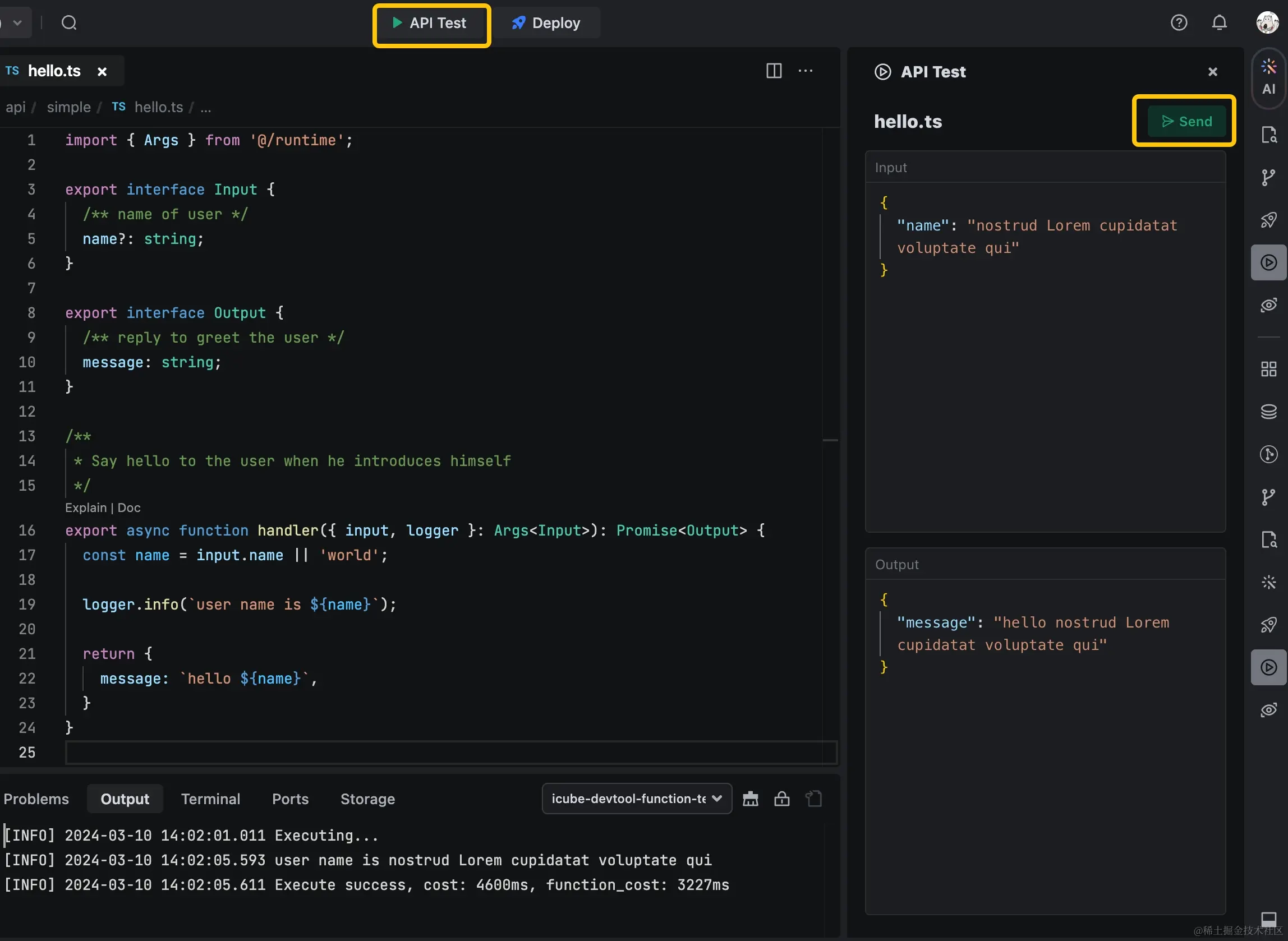Open the AI assistant panel
The image size is (1288, 941).
[x=1268, y=77]
